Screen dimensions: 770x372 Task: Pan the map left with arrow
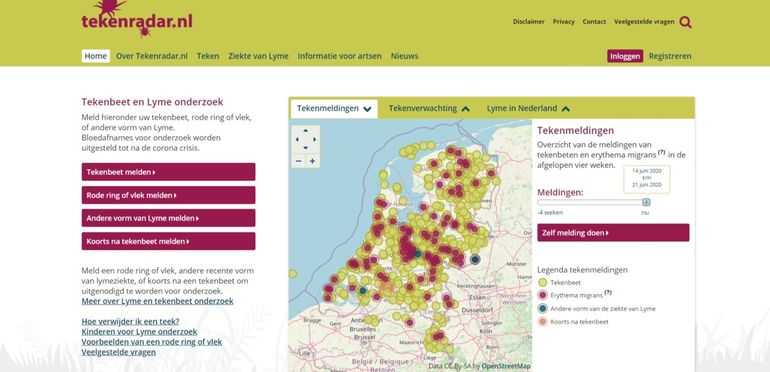(297, 139)
